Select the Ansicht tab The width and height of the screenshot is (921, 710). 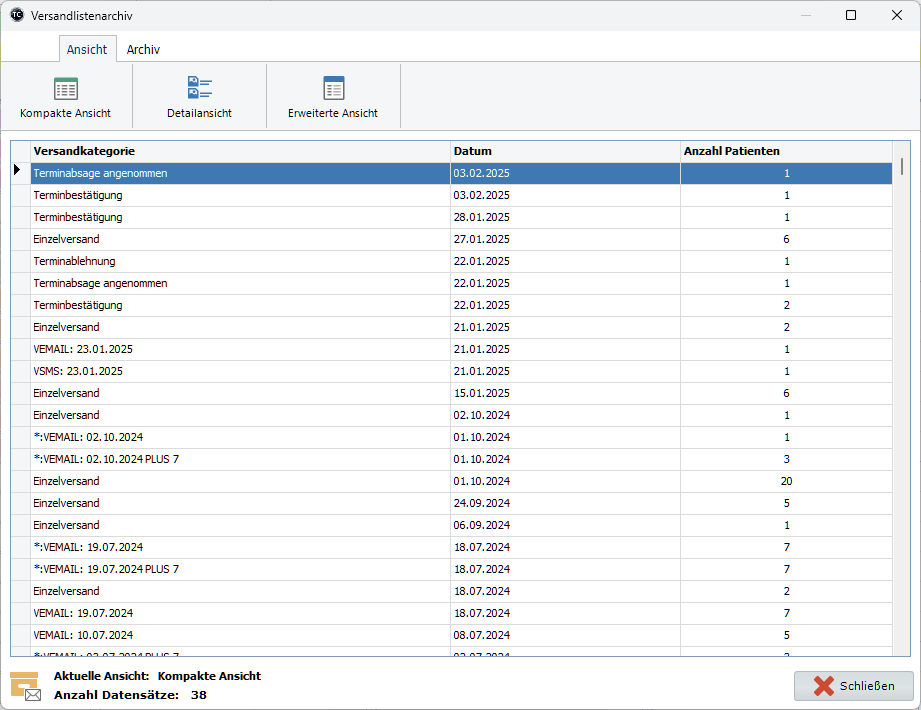[x=87, y=49]
